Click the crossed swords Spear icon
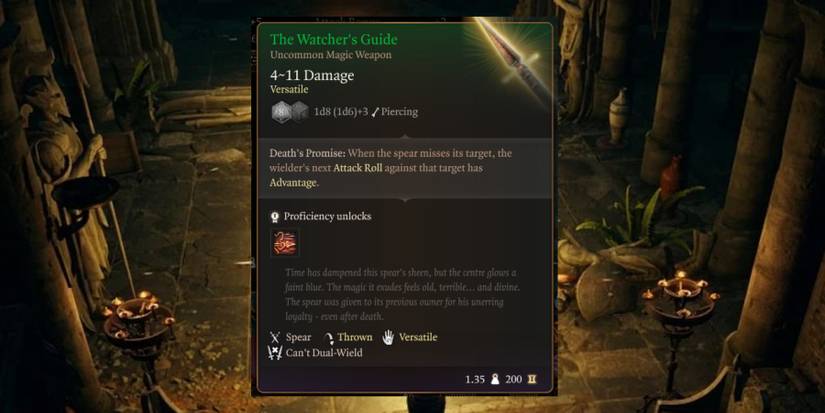Viewport: 825px width, 413px height. [x=275, y=337]
